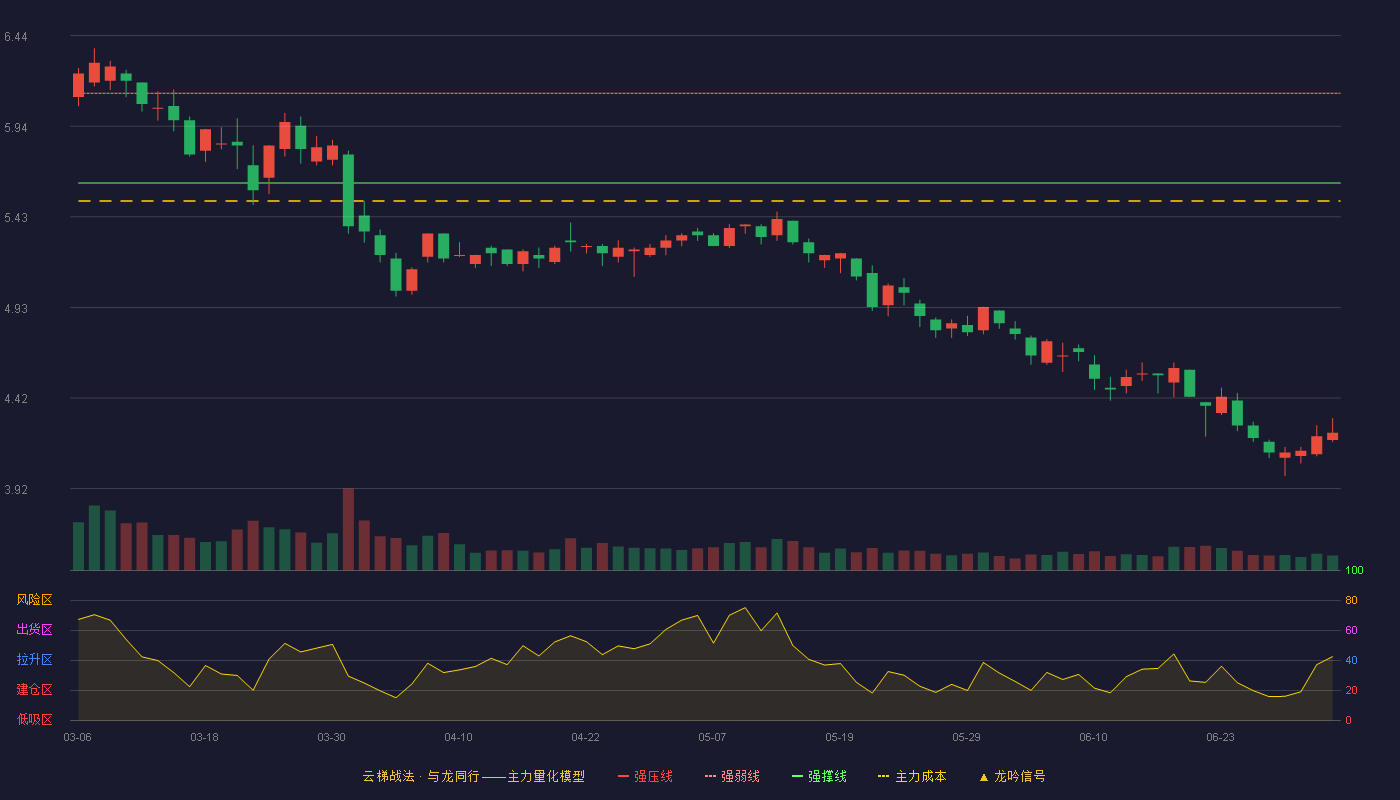Click the 5.43 price axis label
The width and height of the screenshot is (1400, 800).
pyautogui.click(x=16, y=218)
